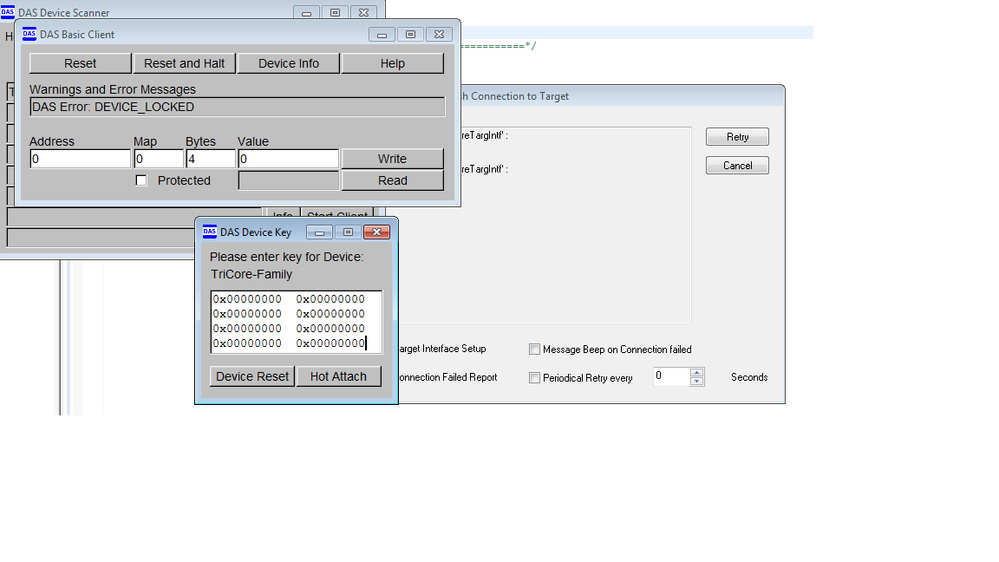999x562 pixels.
Task: Click the DAS logo icon of Device Scanner window
Action: click(x=8, y=12)
